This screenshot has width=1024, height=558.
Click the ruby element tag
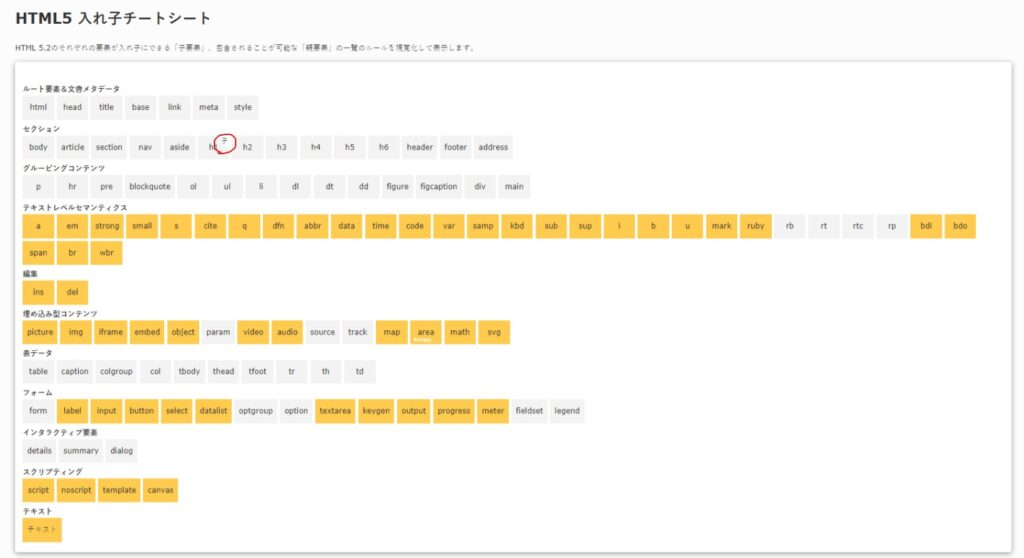tap(755, 226)
